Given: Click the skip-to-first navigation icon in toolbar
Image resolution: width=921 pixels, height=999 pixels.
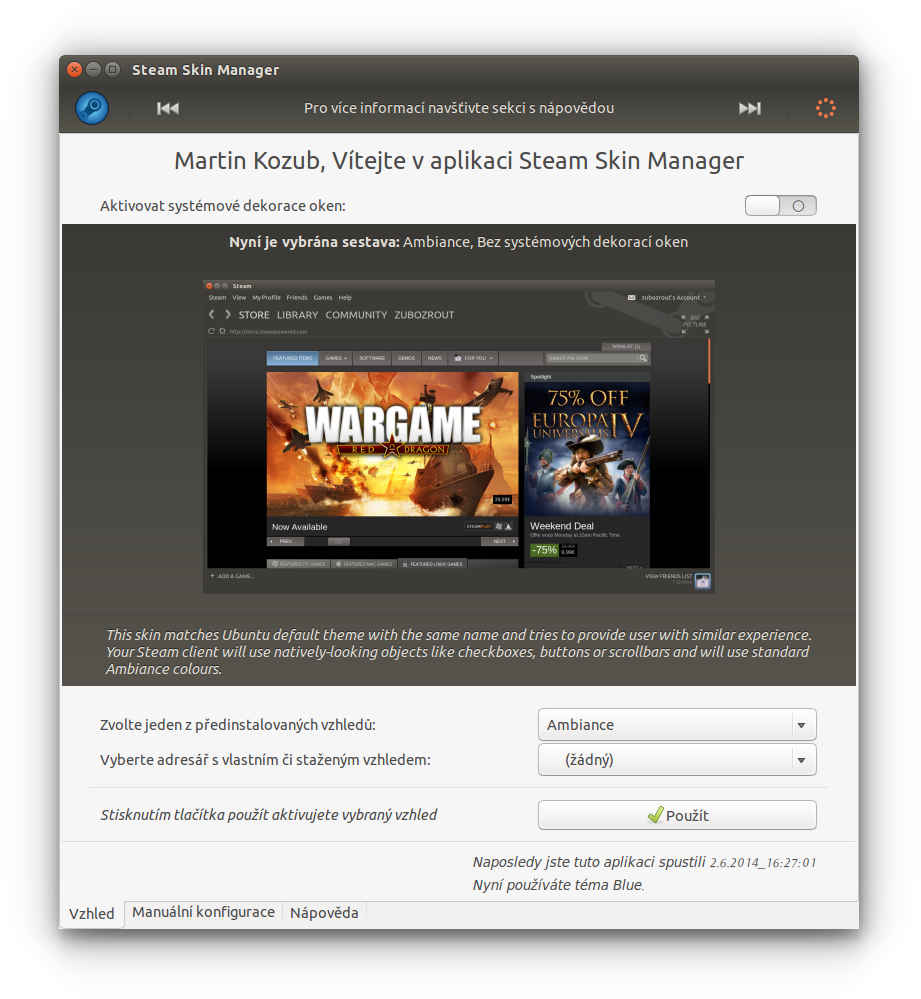Looking at the screenshot, I should click(x=167, y=107).
